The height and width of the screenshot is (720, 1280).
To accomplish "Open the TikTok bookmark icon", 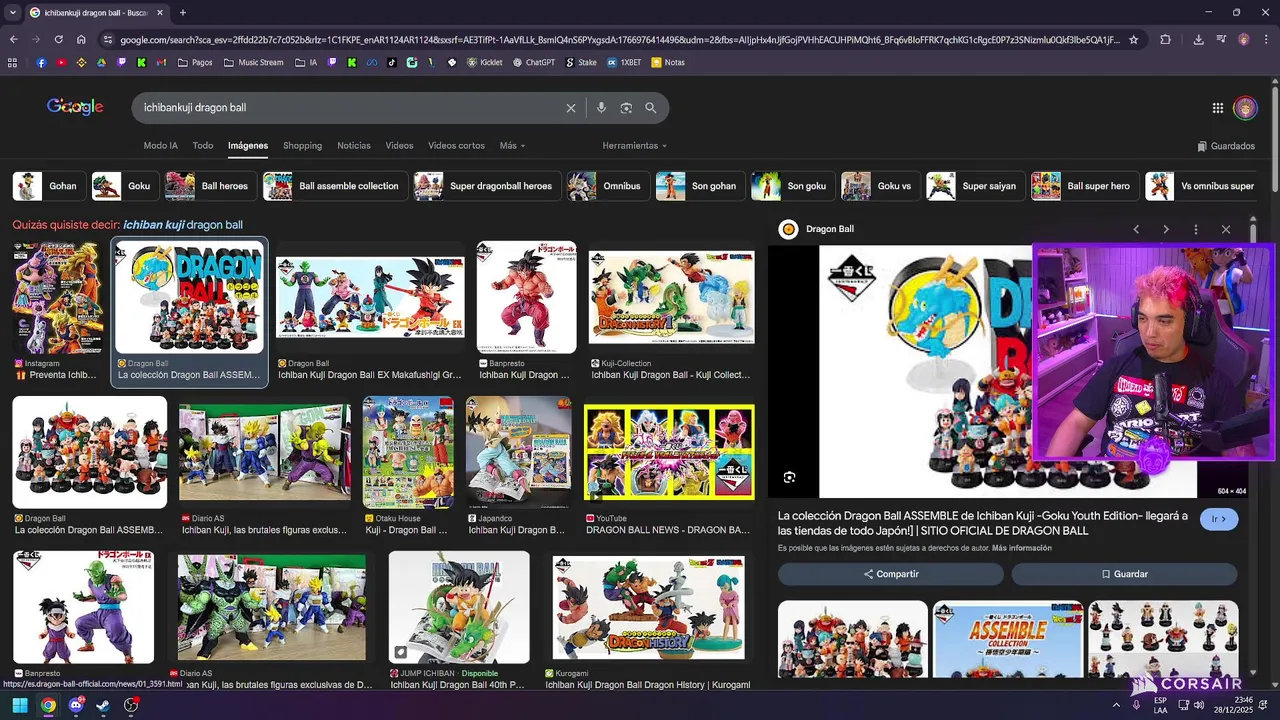I will click(x=391, y=62).
